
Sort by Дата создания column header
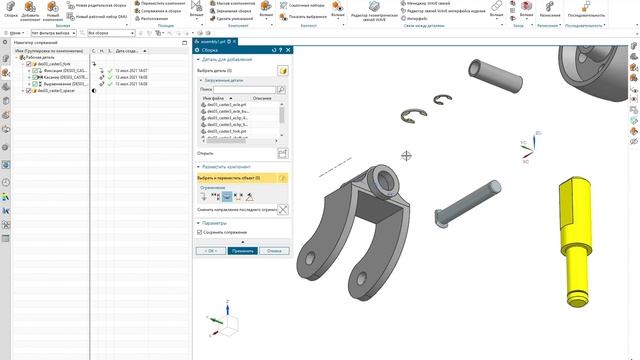point(131,51)
